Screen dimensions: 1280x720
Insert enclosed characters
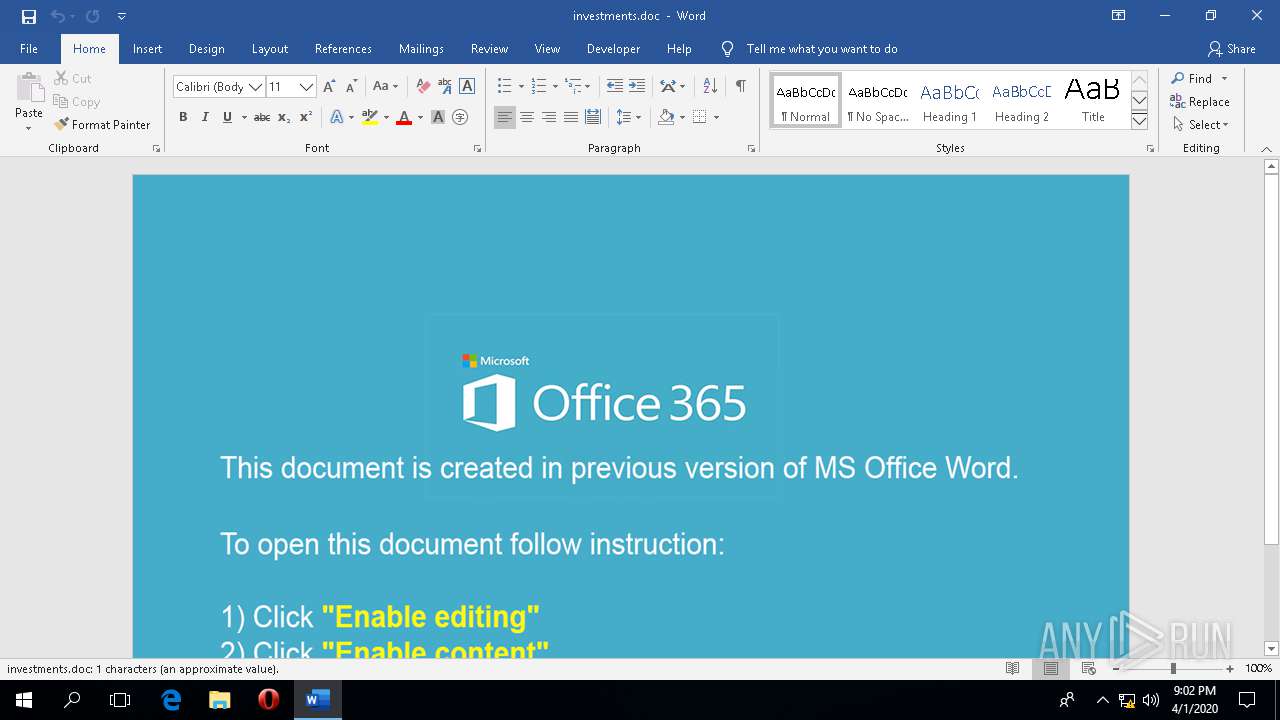(460, 117)
